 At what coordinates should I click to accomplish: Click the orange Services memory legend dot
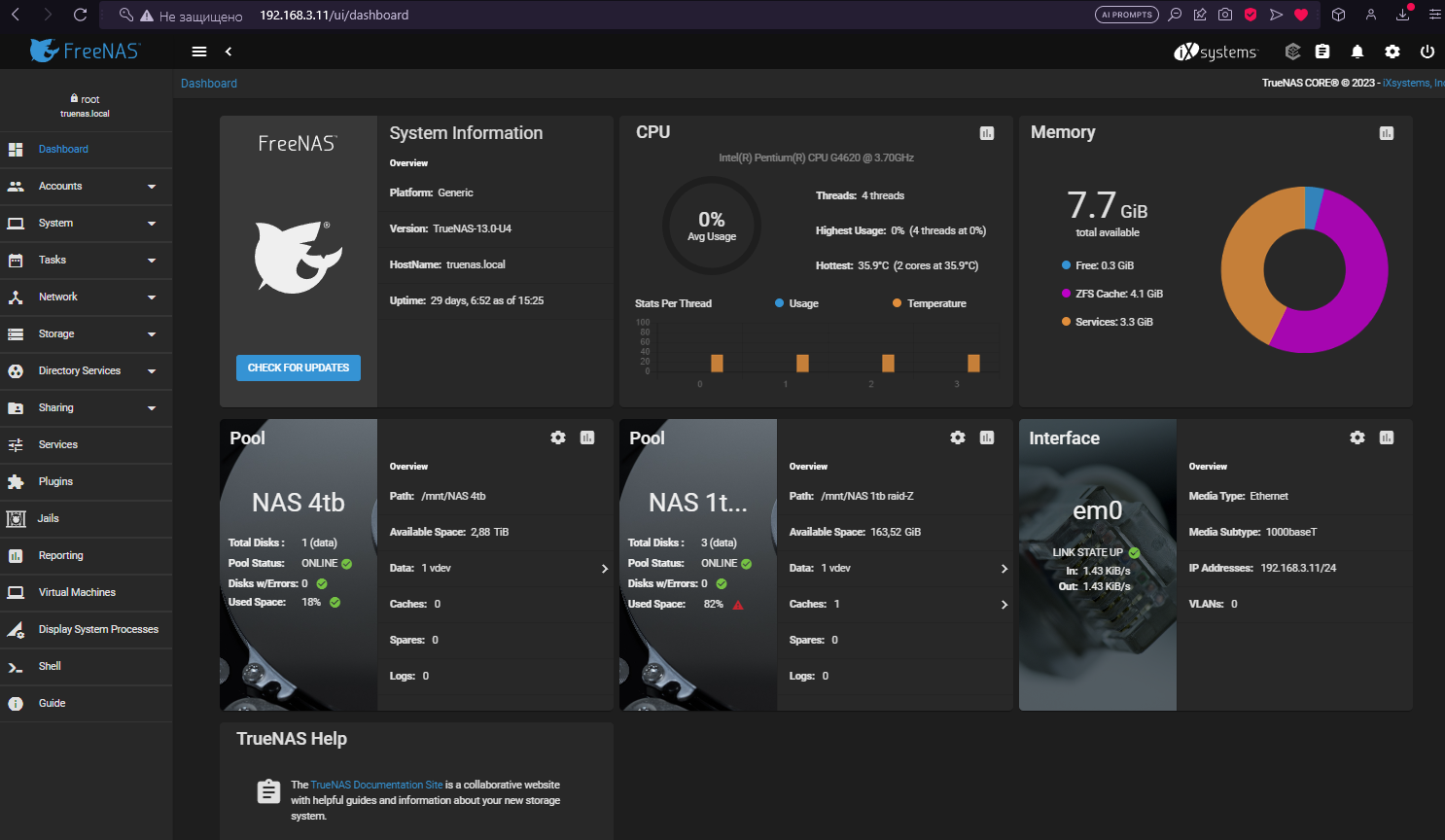[x=1066, y=322]
